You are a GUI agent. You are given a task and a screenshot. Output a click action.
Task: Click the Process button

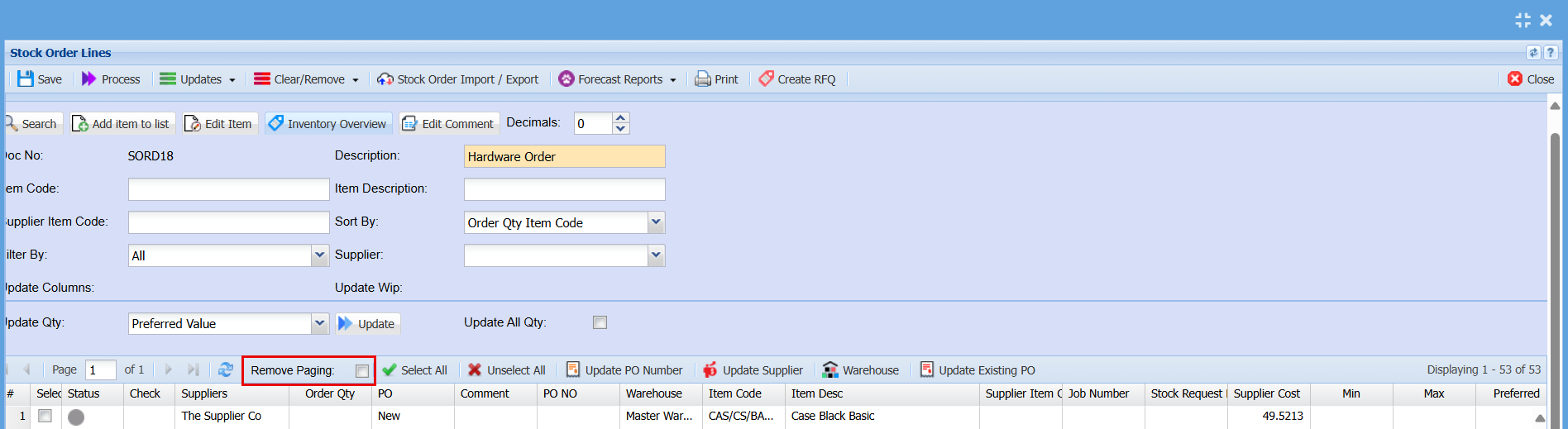point(111,79)
